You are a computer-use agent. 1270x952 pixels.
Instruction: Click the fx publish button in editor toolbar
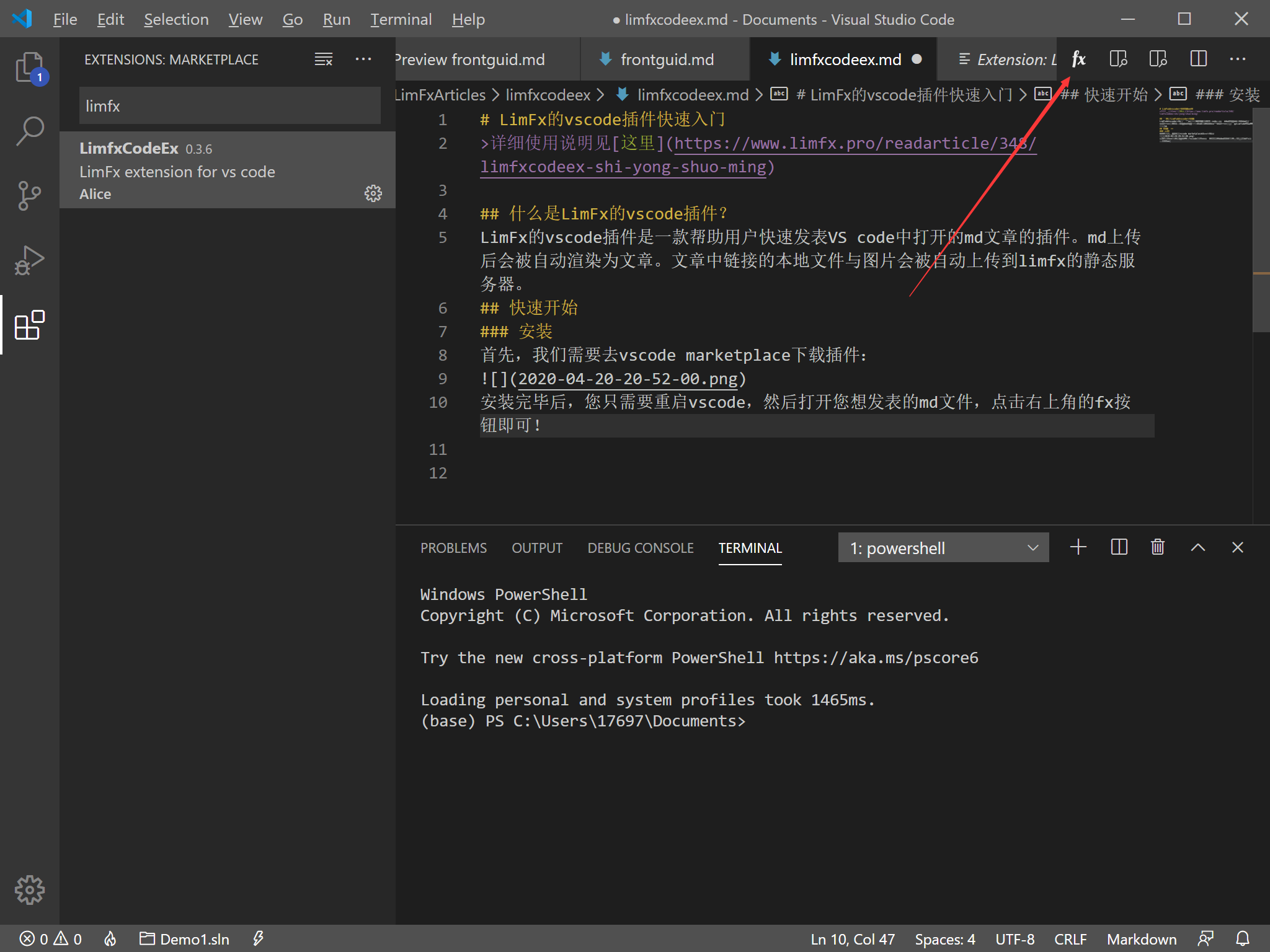(x=1079, y=59)
